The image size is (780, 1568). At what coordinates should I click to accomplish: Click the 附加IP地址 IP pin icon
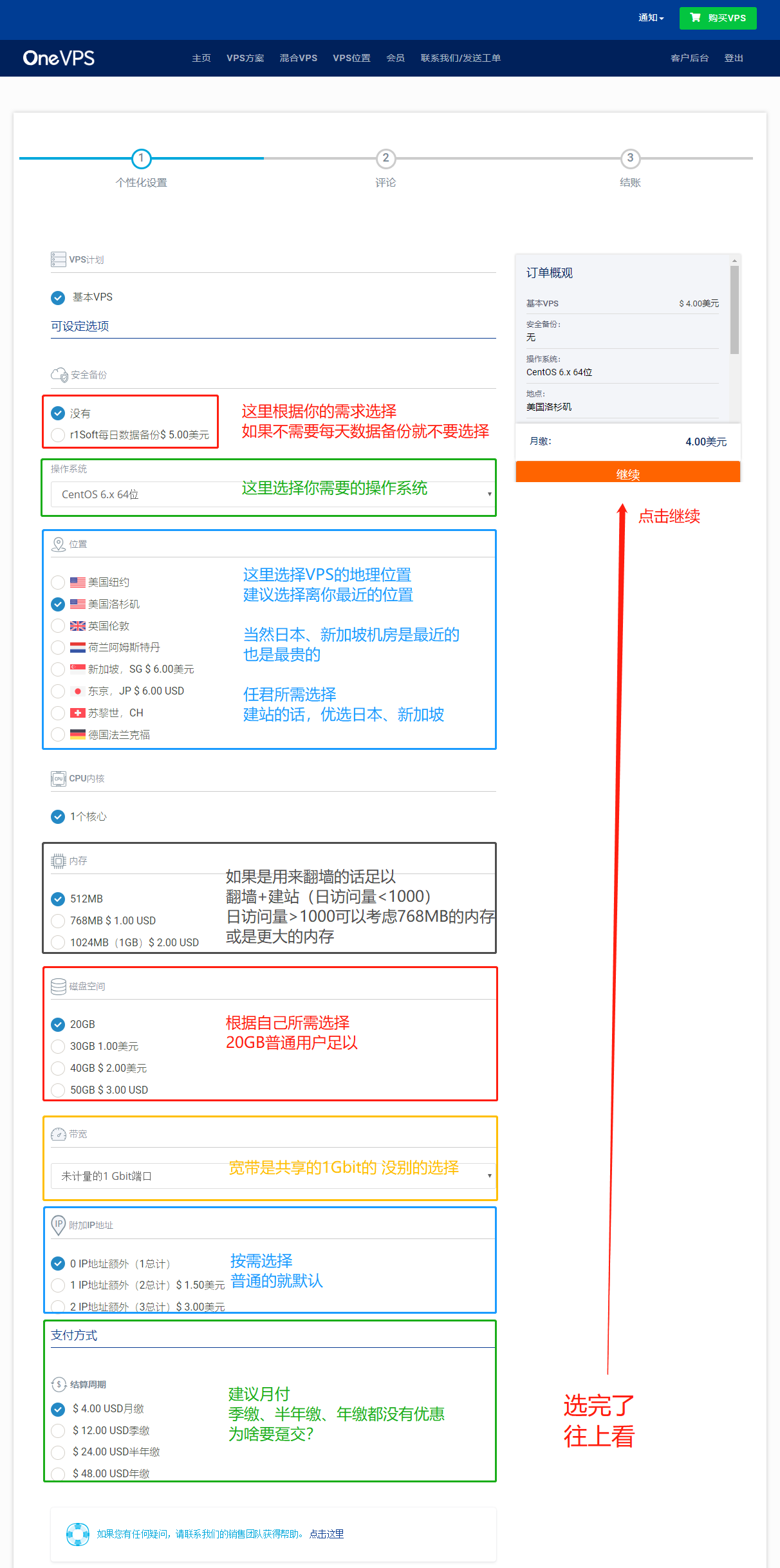(58, 1225)
